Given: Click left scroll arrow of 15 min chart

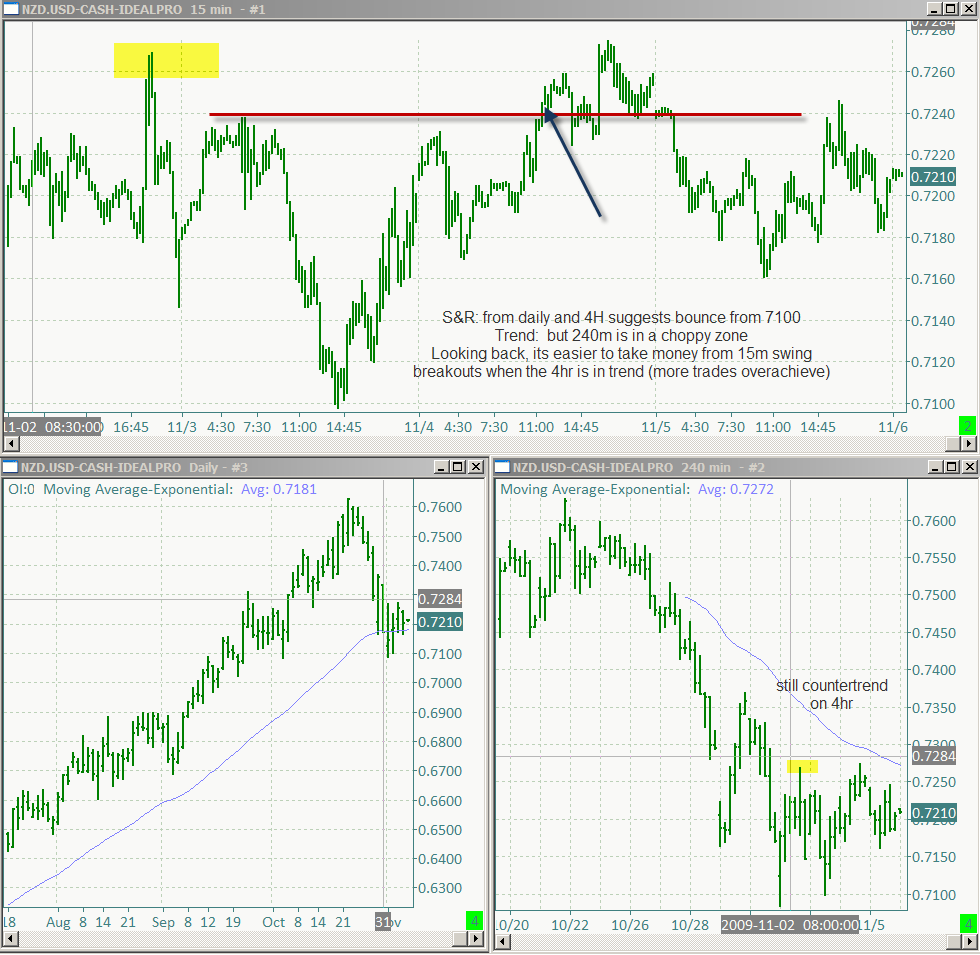Looking at the screenshot, I should click(x=11, y=444).
